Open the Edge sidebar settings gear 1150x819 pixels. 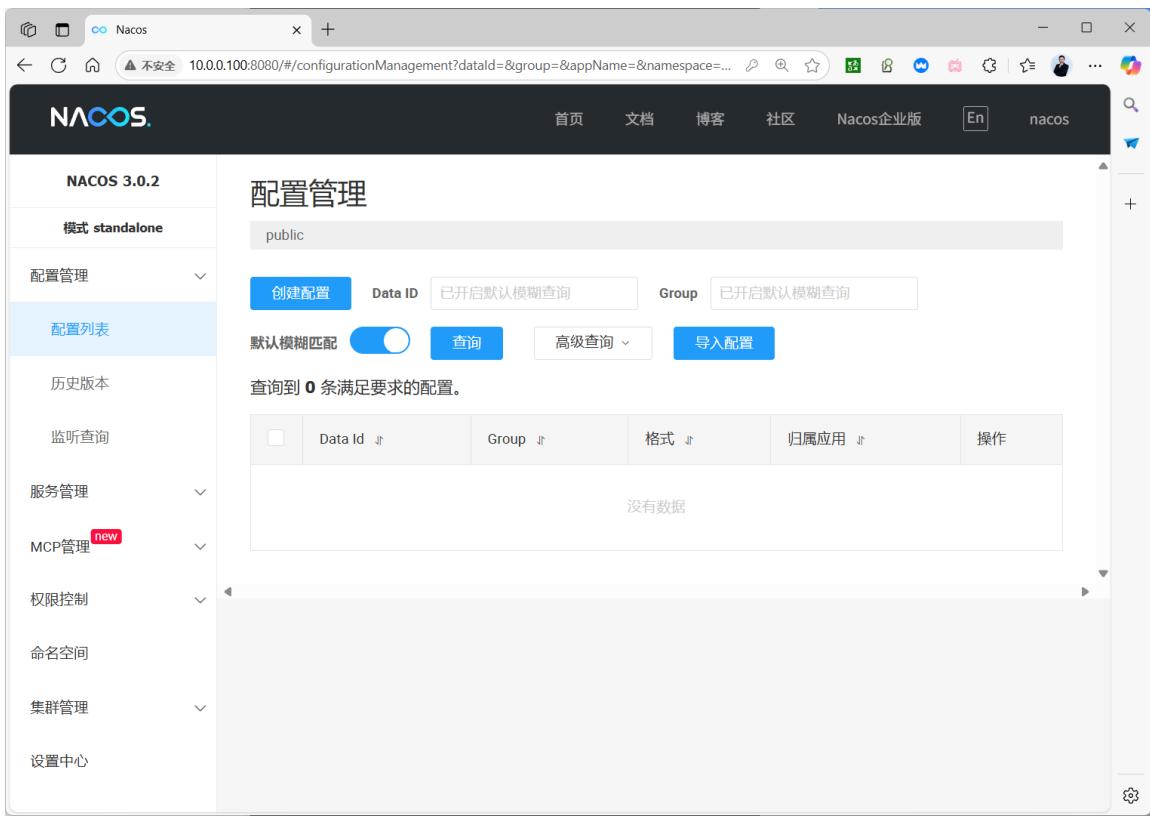pos(1130,795)
